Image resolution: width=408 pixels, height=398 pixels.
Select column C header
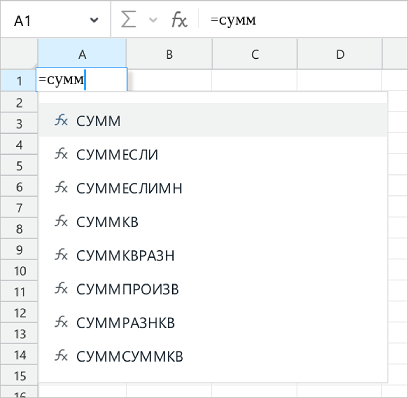click(x=255, y=54)
